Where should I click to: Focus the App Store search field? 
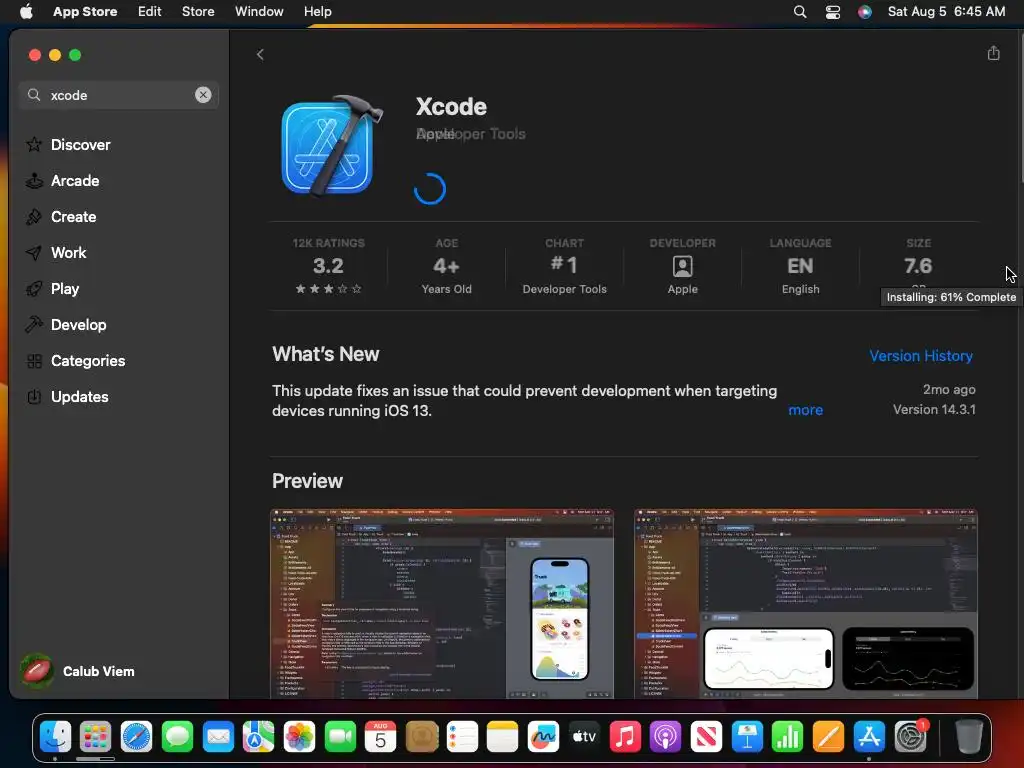(119, 95)
